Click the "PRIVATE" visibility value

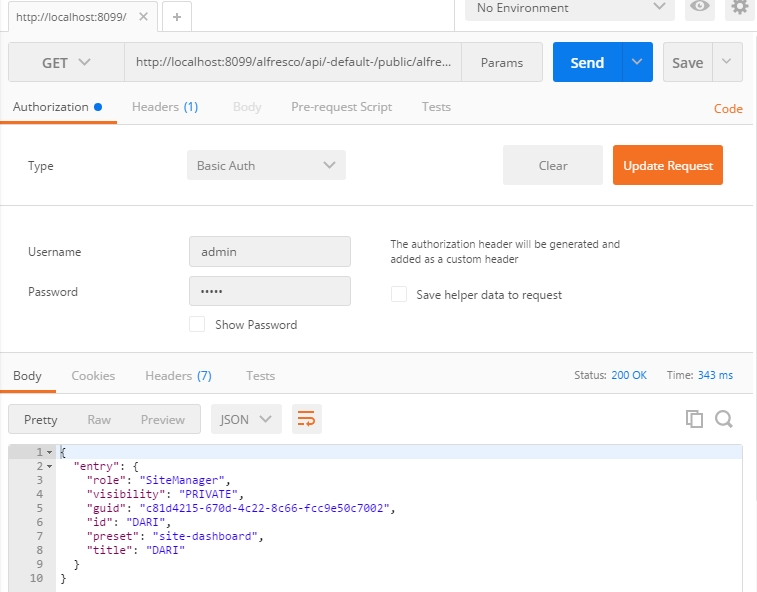point(209,494)
